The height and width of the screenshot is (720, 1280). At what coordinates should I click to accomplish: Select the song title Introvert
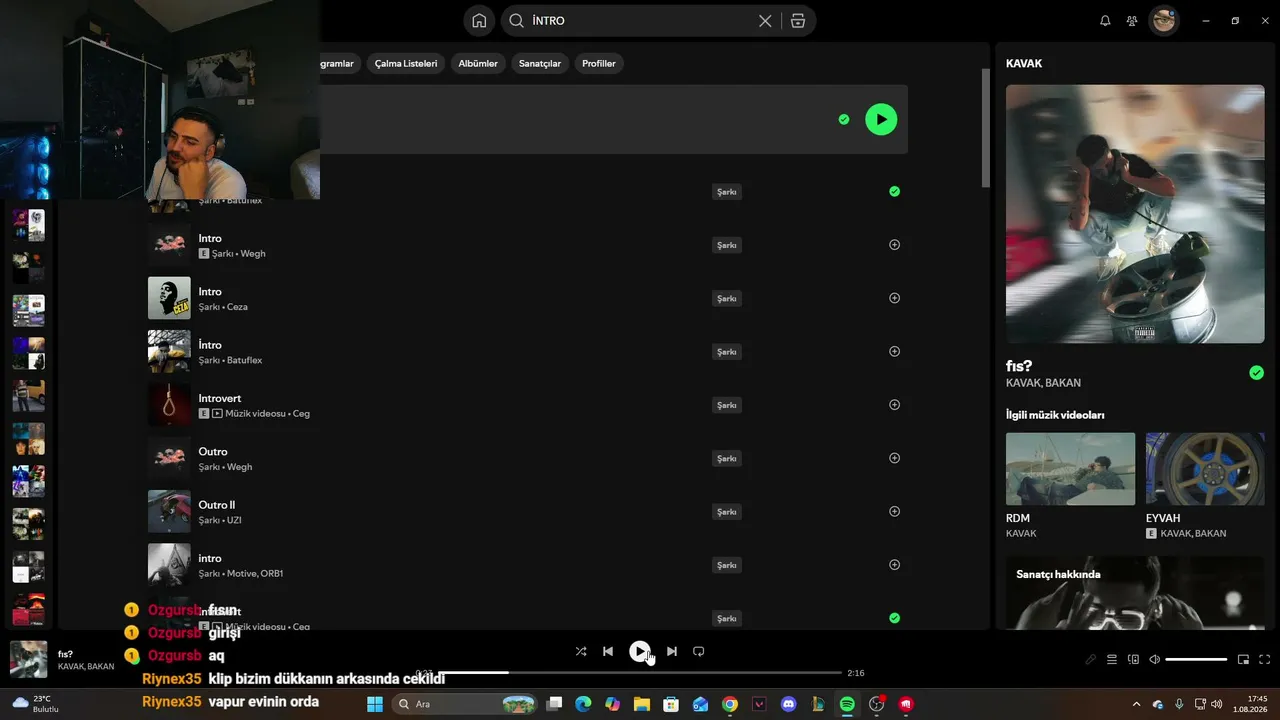(x=220, y=398)
